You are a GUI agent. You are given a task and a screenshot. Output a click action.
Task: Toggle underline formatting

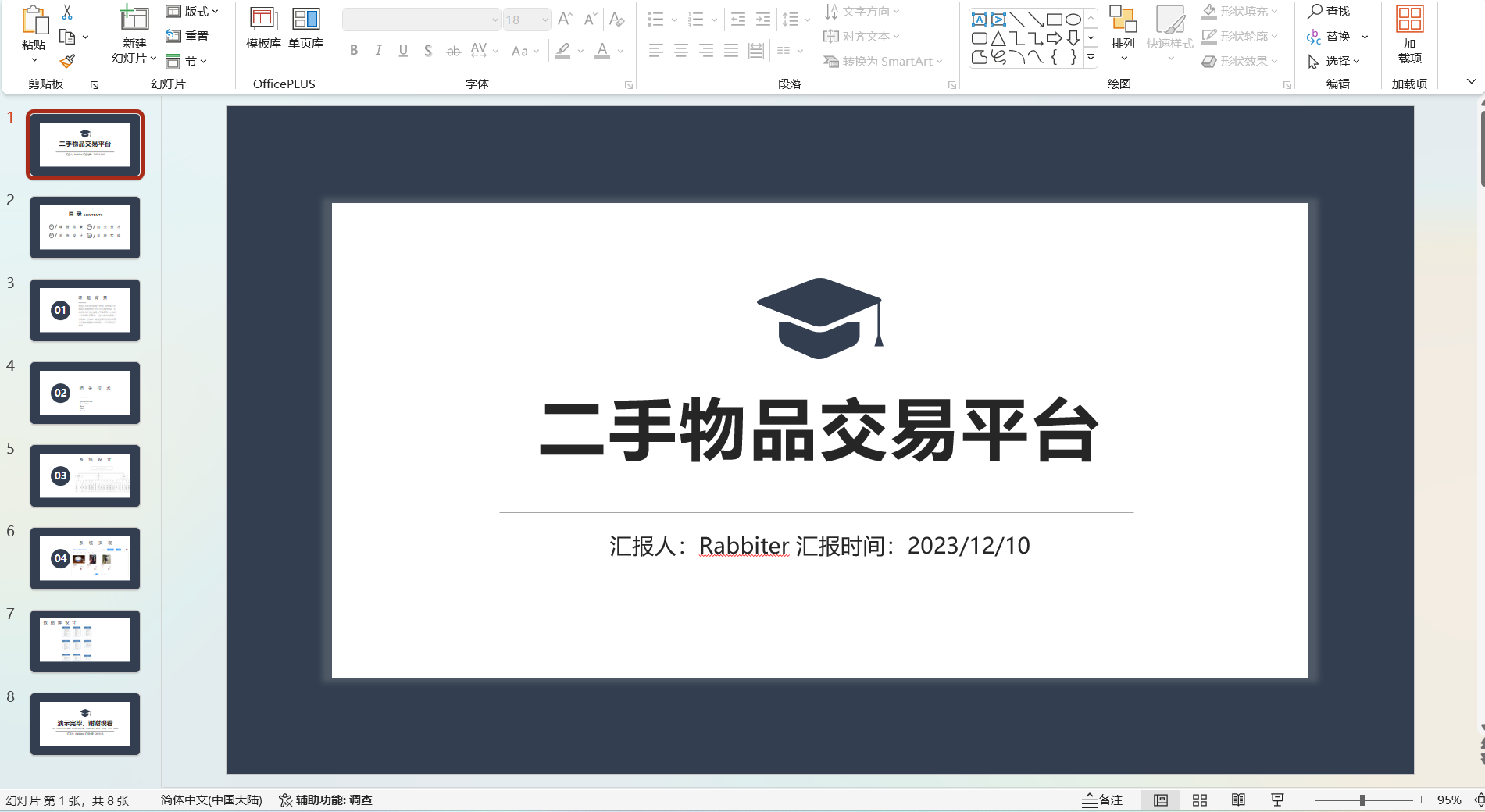(402, 50)
